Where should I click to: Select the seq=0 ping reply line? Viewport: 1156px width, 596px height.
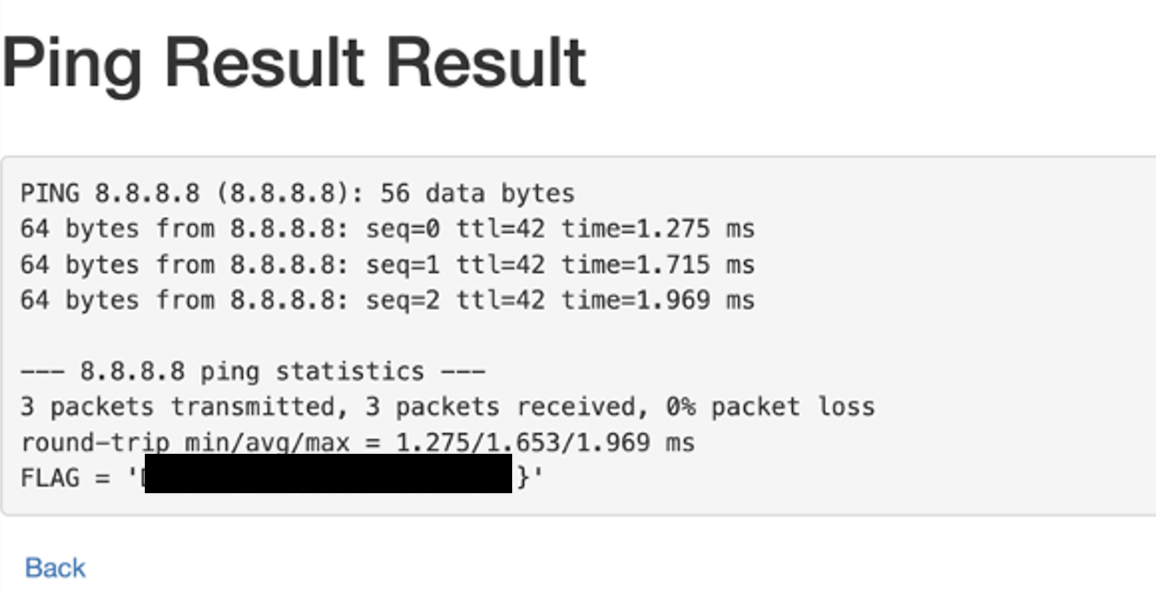[387, 229]
